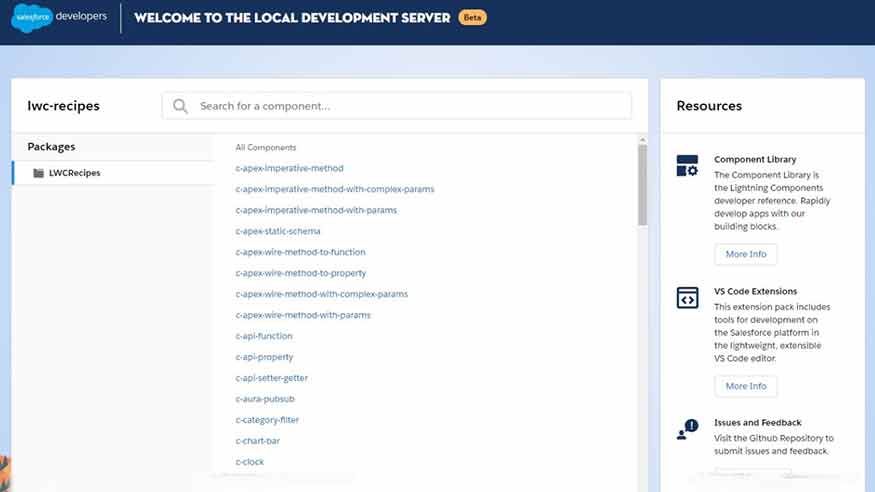Click the Issues and Feedback heading text

pos(757,423)
